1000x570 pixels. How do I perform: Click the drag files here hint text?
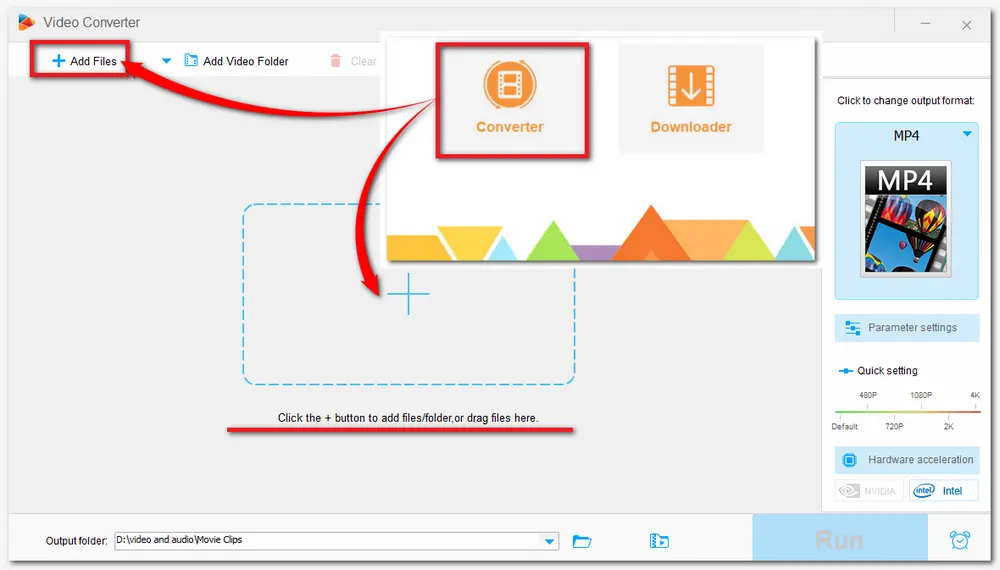coord(408,418)
